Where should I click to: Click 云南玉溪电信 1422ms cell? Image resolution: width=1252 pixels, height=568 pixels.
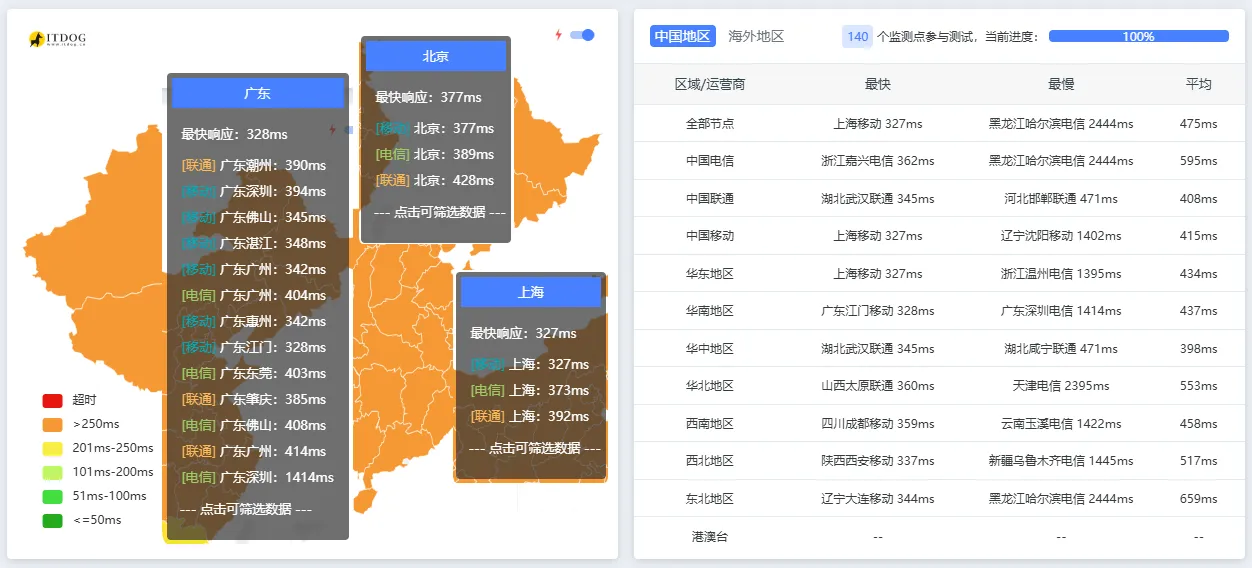1061,423
